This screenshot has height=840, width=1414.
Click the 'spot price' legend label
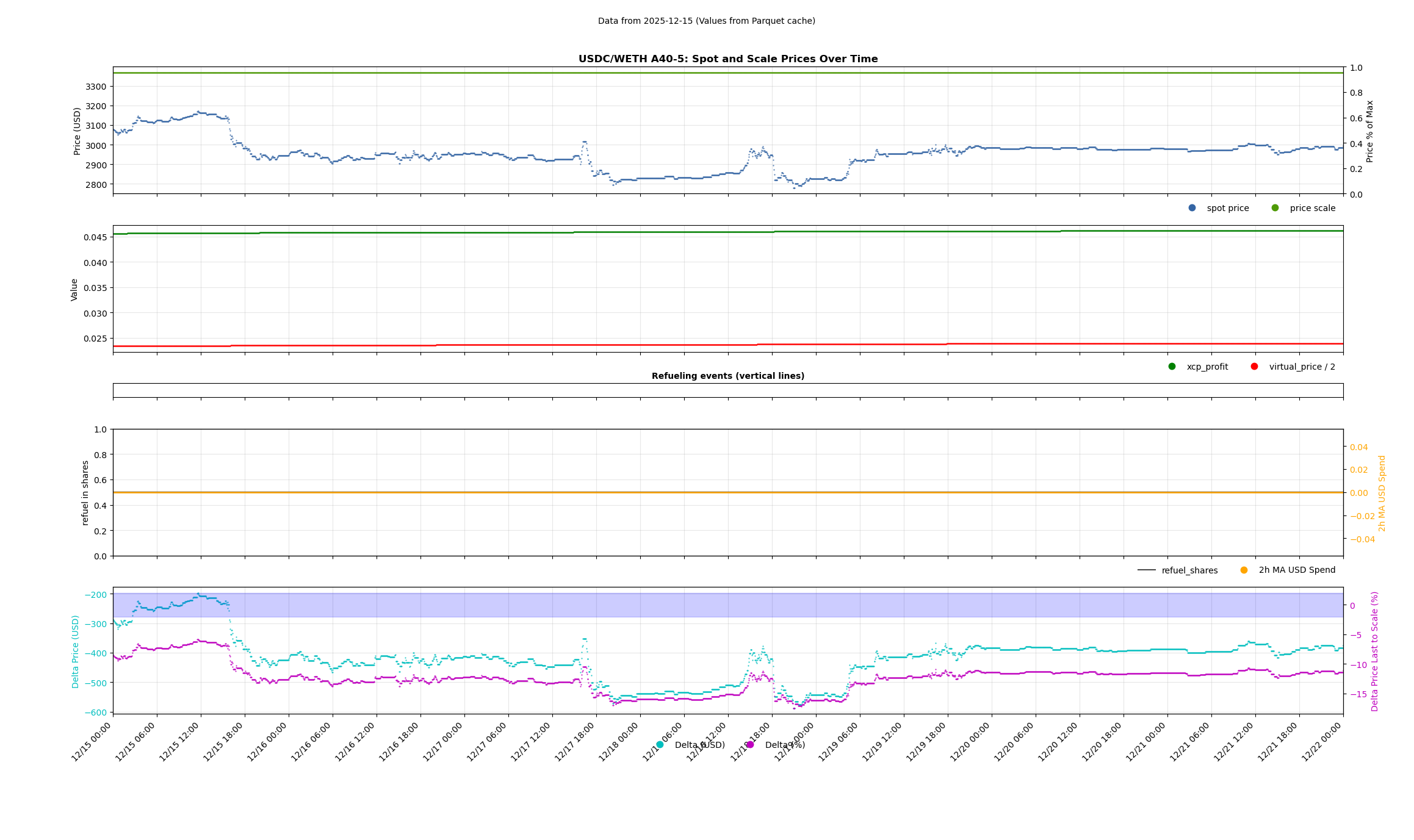click(x=1227, y=208)
